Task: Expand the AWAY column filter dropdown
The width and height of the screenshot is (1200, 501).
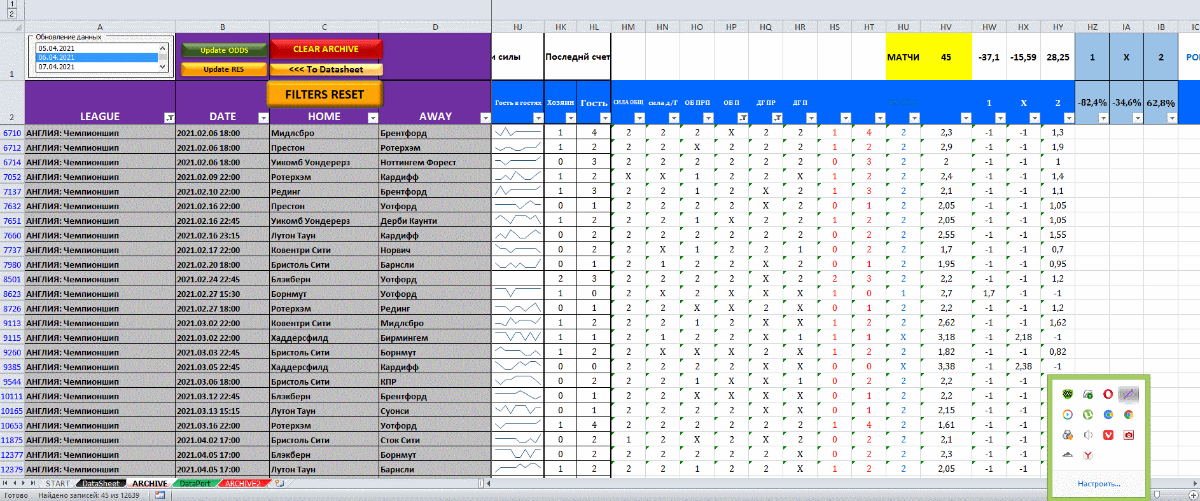Action: pos(483,117)
